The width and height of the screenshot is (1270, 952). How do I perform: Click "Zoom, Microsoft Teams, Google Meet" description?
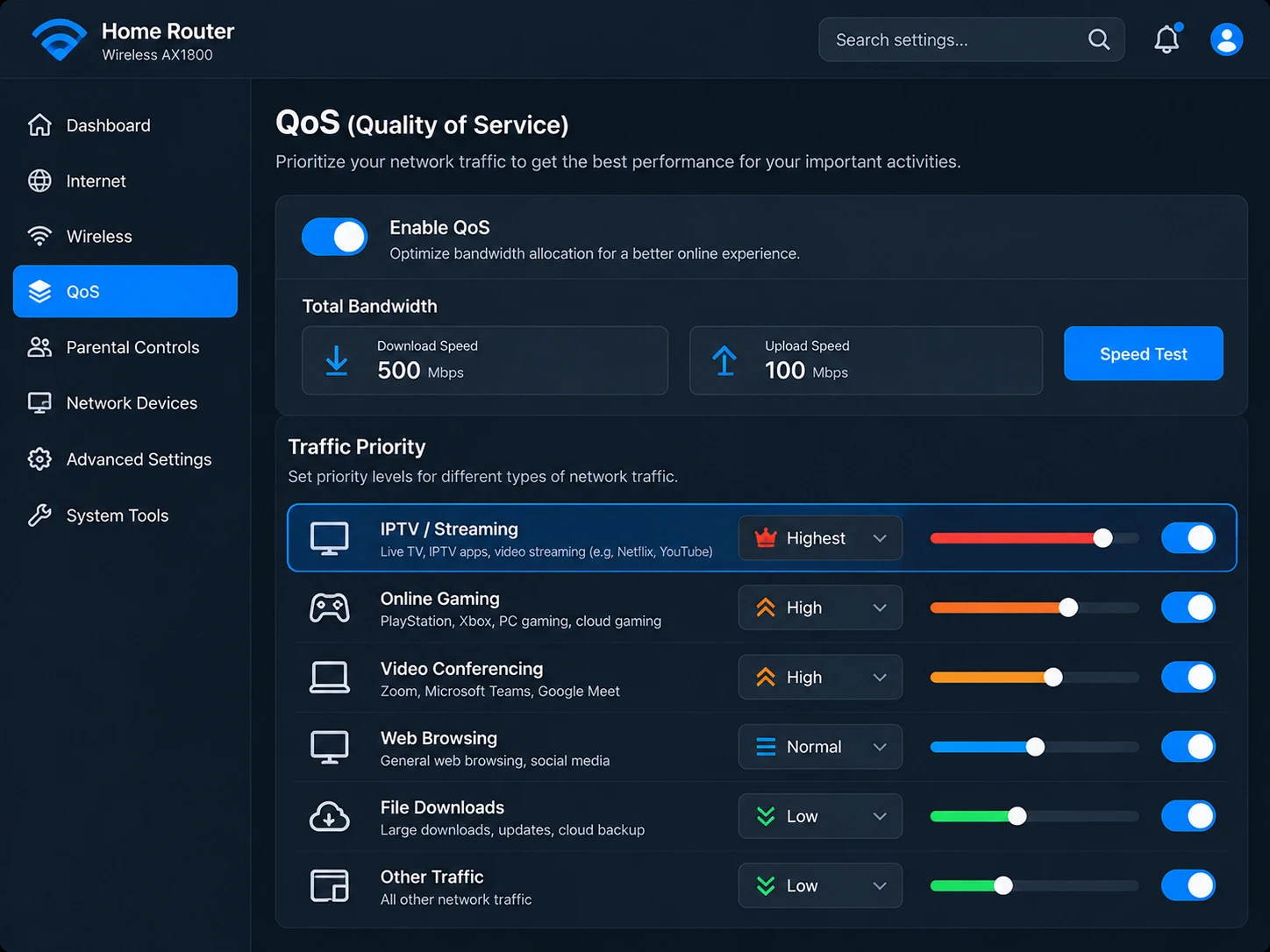[500, 692]
